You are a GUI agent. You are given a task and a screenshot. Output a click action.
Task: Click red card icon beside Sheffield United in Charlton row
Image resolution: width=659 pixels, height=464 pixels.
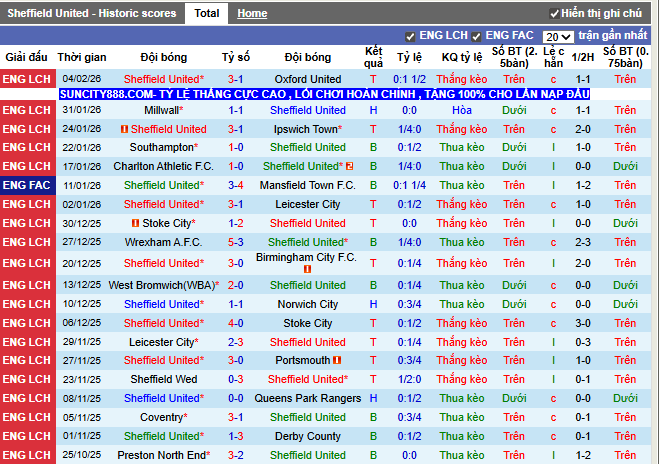click(x=349, y=166)
